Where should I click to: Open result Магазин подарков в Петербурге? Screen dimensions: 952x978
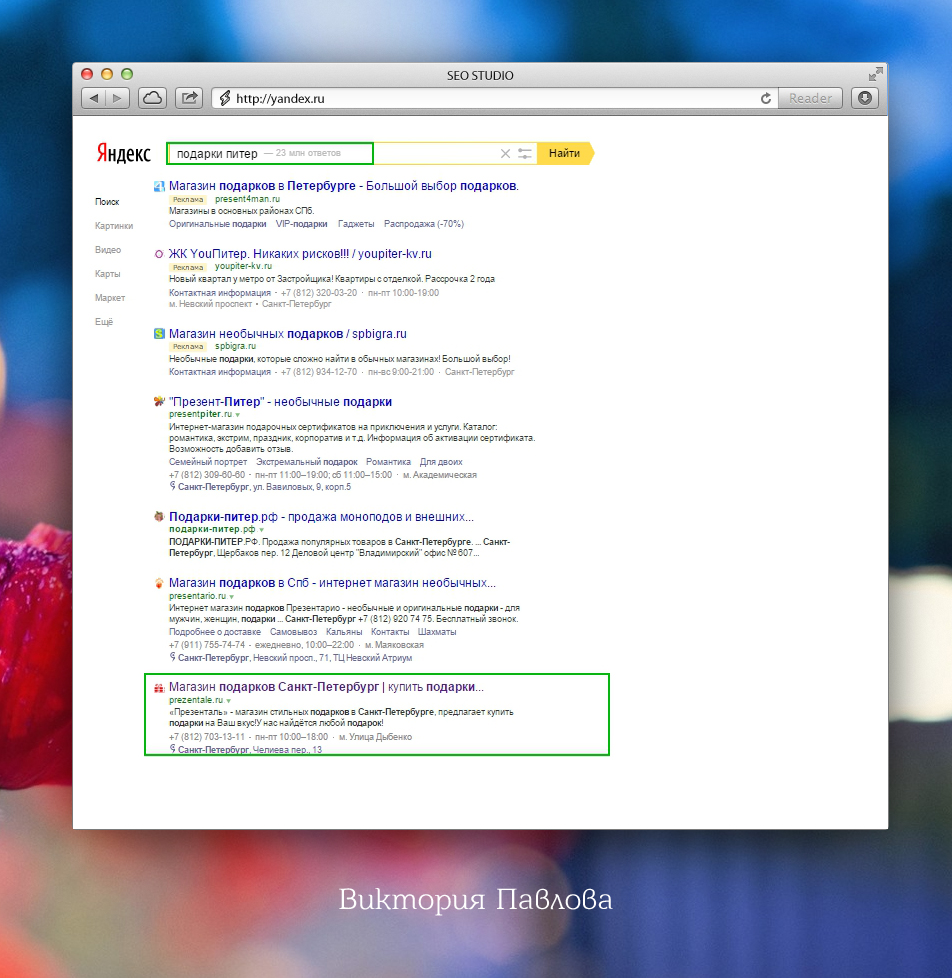tap(344, 186)
